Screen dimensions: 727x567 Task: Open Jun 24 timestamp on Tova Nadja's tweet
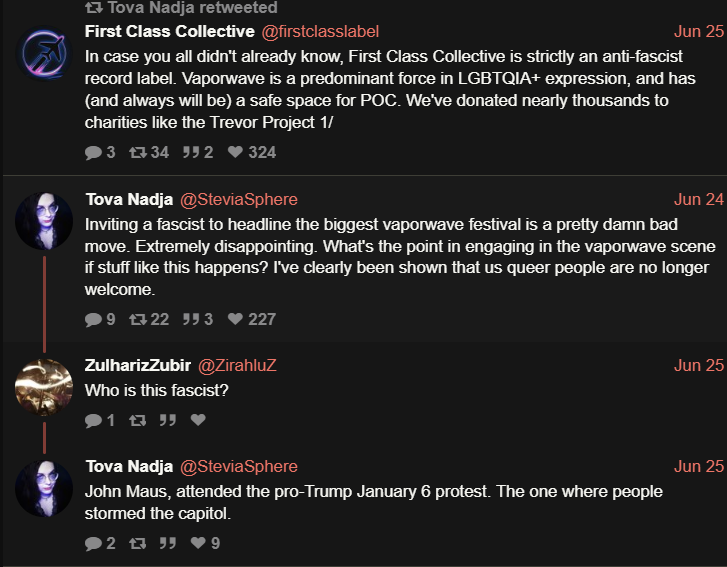tap(698, 199)
